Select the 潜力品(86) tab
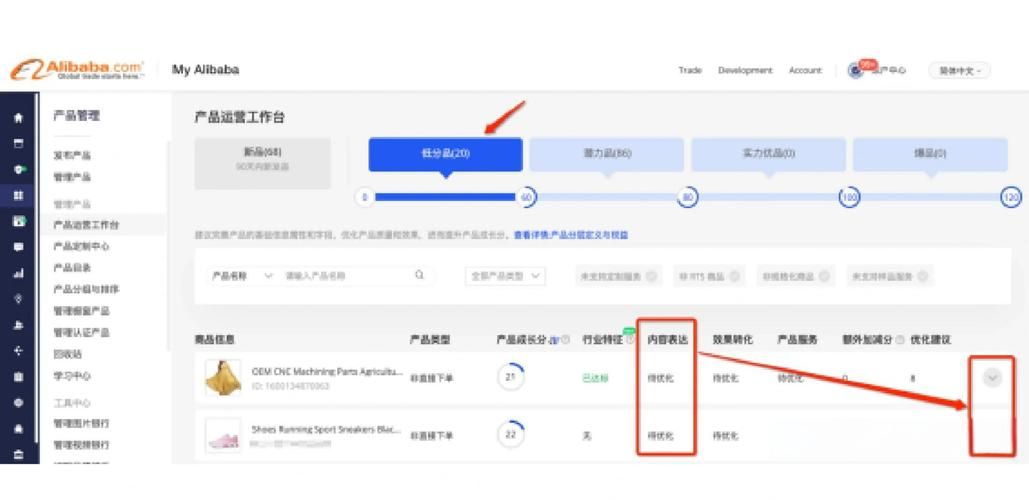This screenshot has width=1029, height=500. click(607, 154)
